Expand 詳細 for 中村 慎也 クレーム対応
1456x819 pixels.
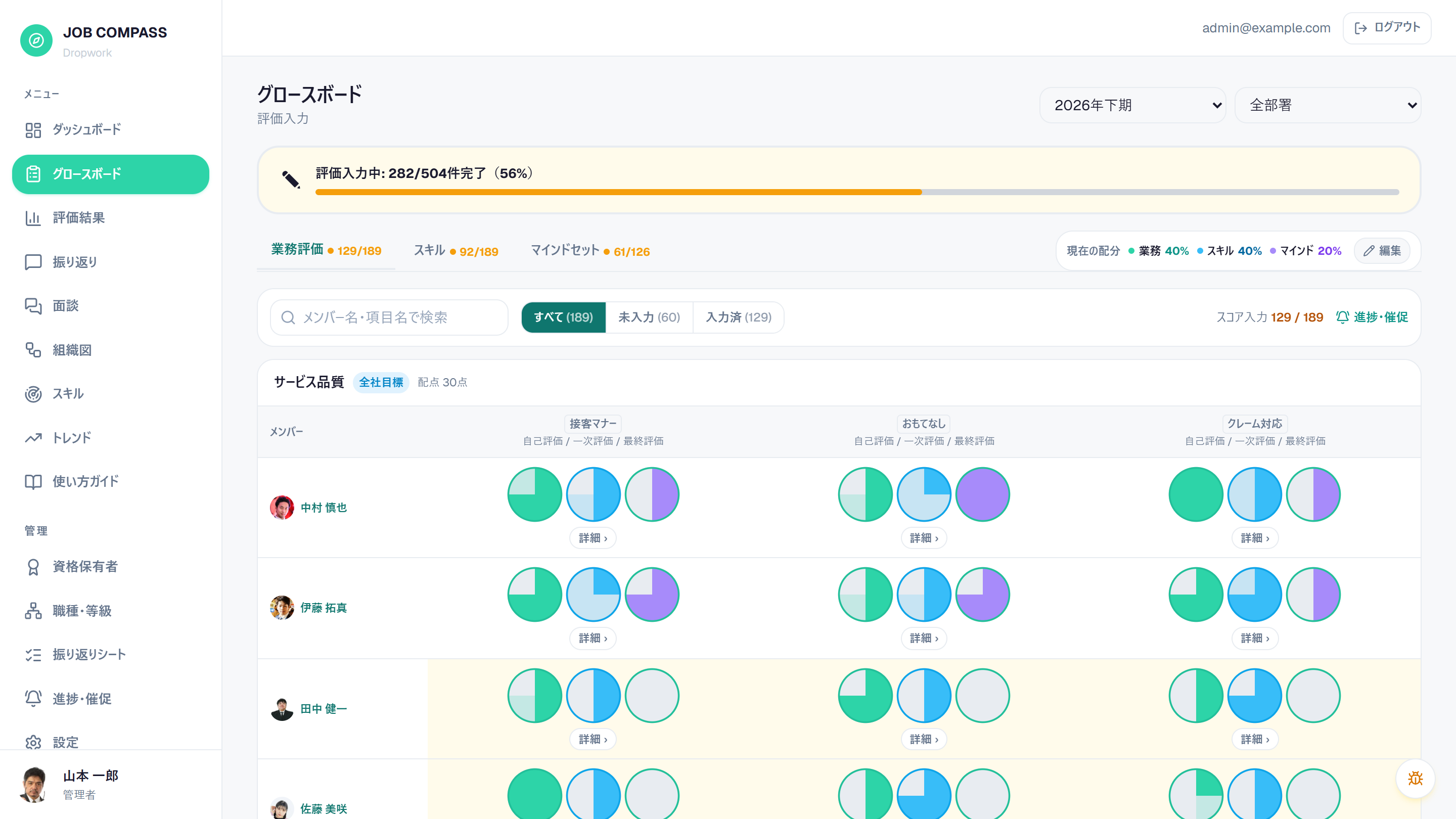(x=1255, y=538)
